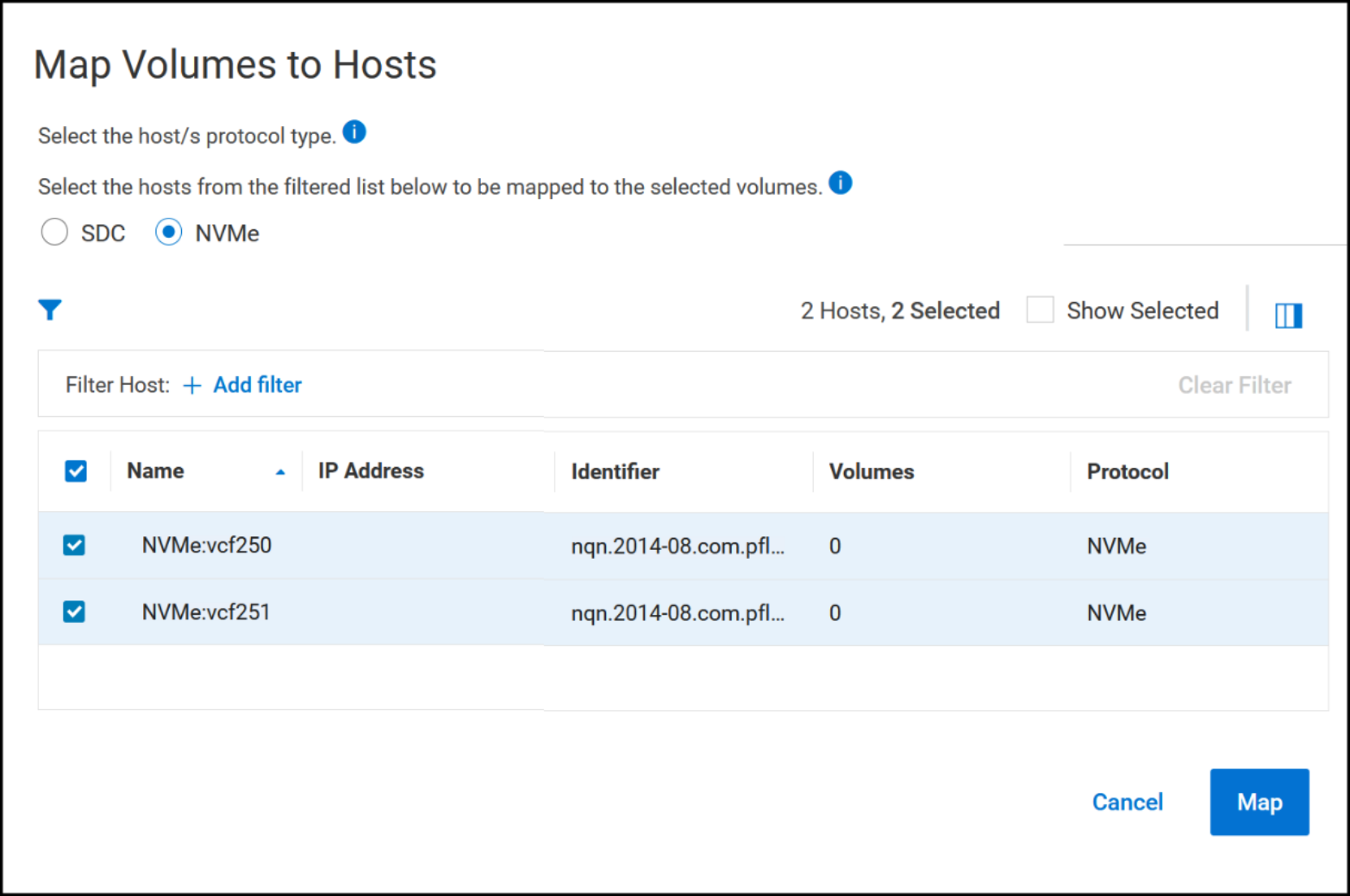1350x896 pixels.
Task: Click the blue filter funnel icon
Action: tap(50, 309)
